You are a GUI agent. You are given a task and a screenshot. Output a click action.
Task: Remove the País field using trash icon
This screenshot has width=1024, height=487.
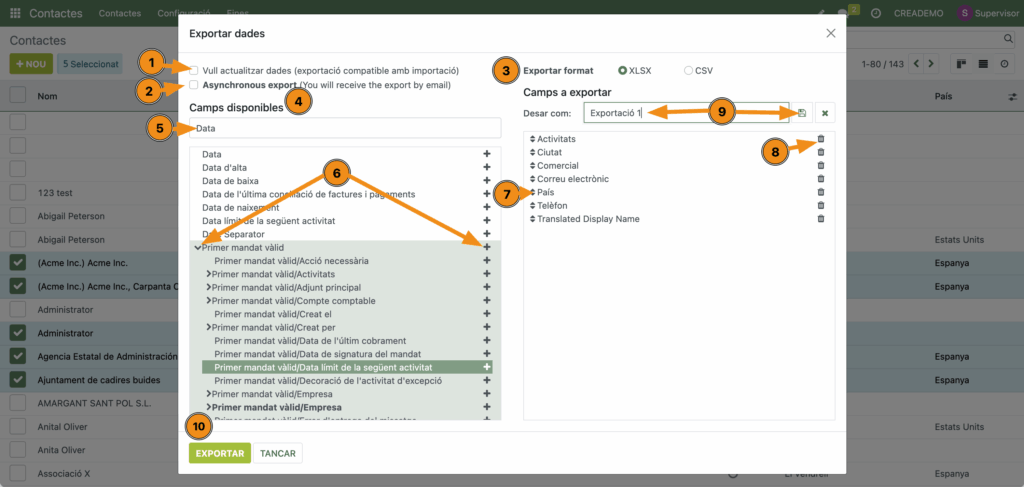[x=821, y=192]
